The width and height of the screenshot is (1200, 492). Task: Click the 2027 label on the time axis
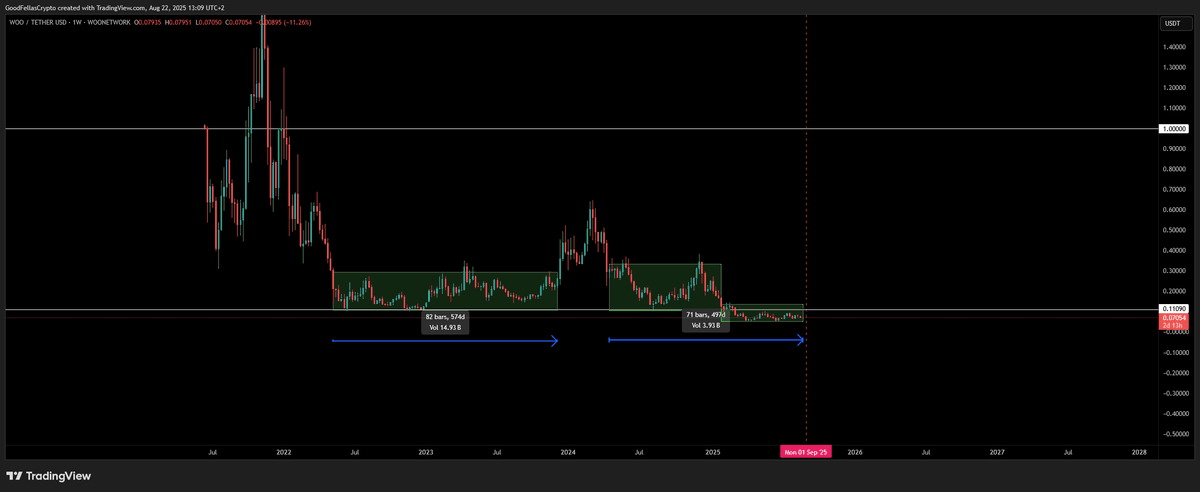tap(997, 452)
